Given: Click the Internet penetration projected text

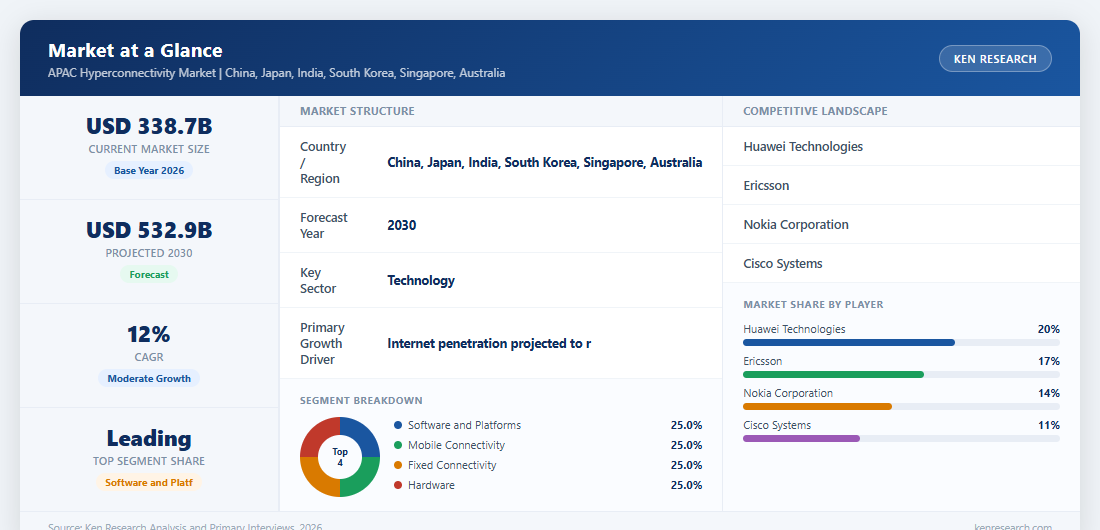Looking at the screenshot, I should [x=489, y=343].
